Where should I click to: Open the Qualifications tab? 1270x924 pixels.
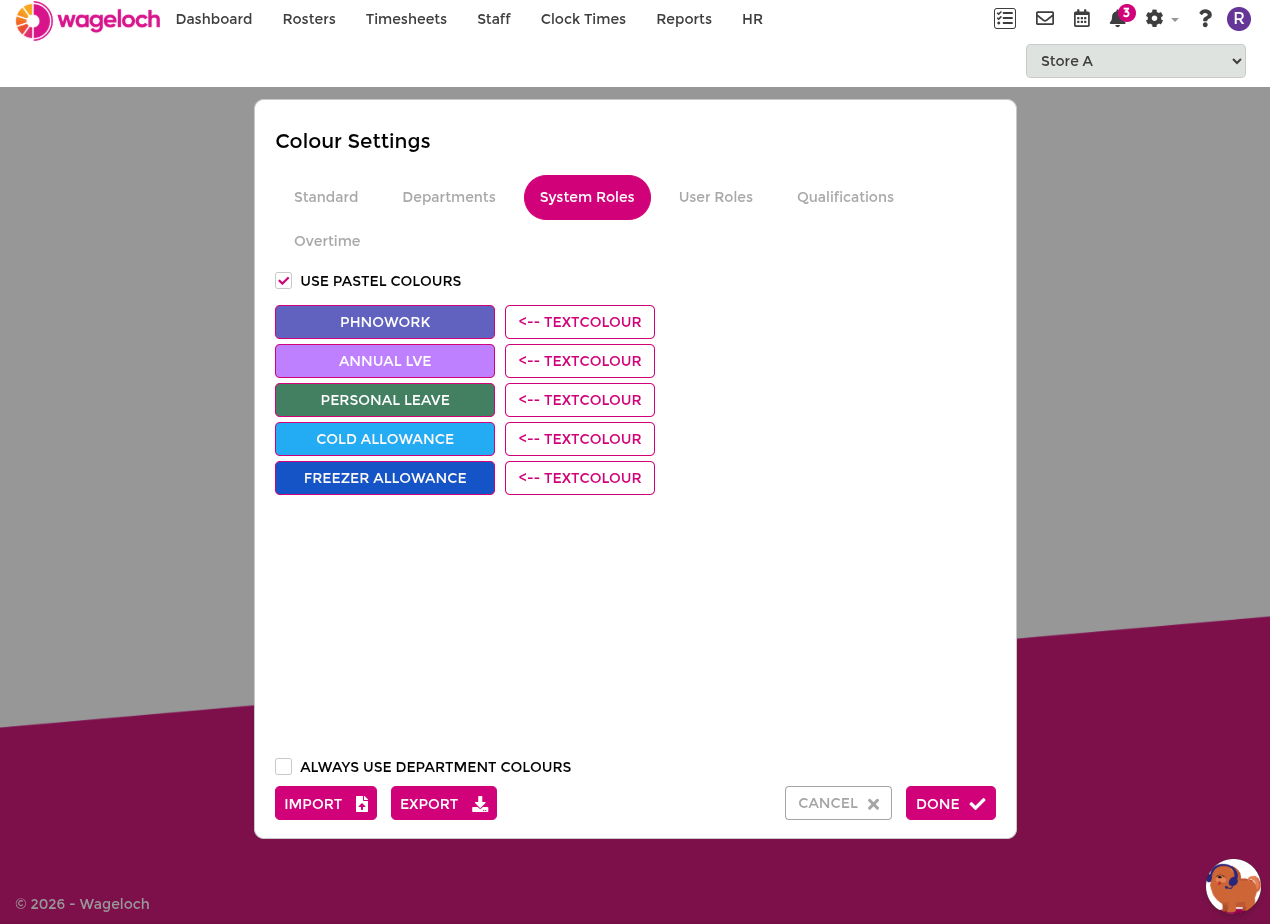[845, 197]
